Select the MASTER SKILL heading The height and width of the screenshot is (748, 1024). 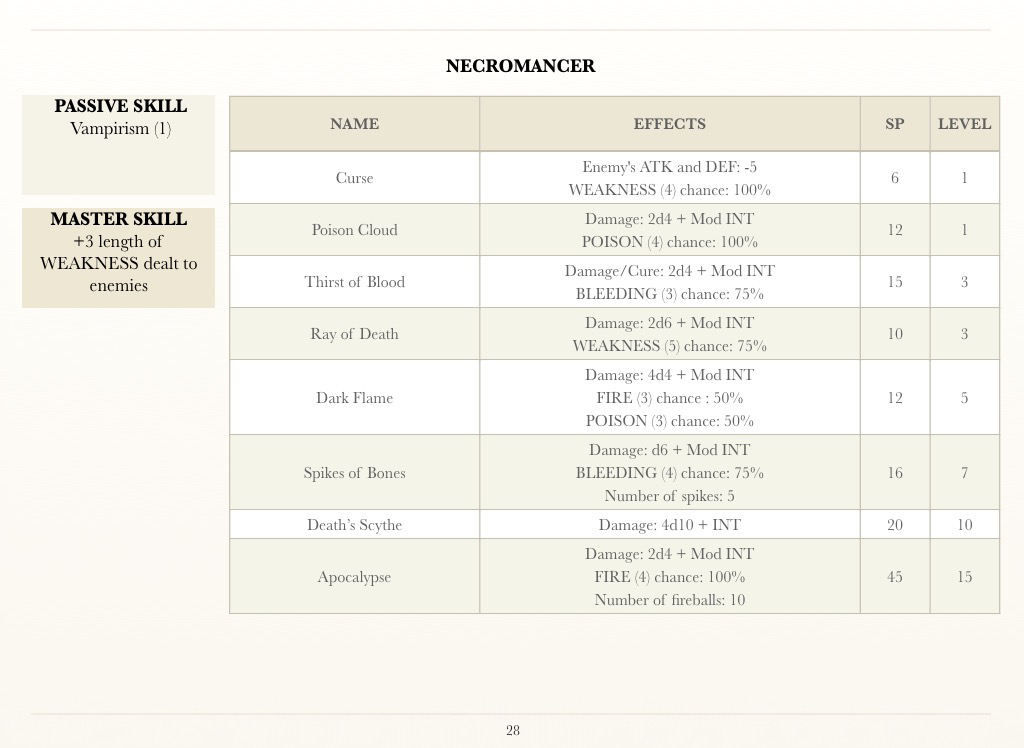[118, 219]
